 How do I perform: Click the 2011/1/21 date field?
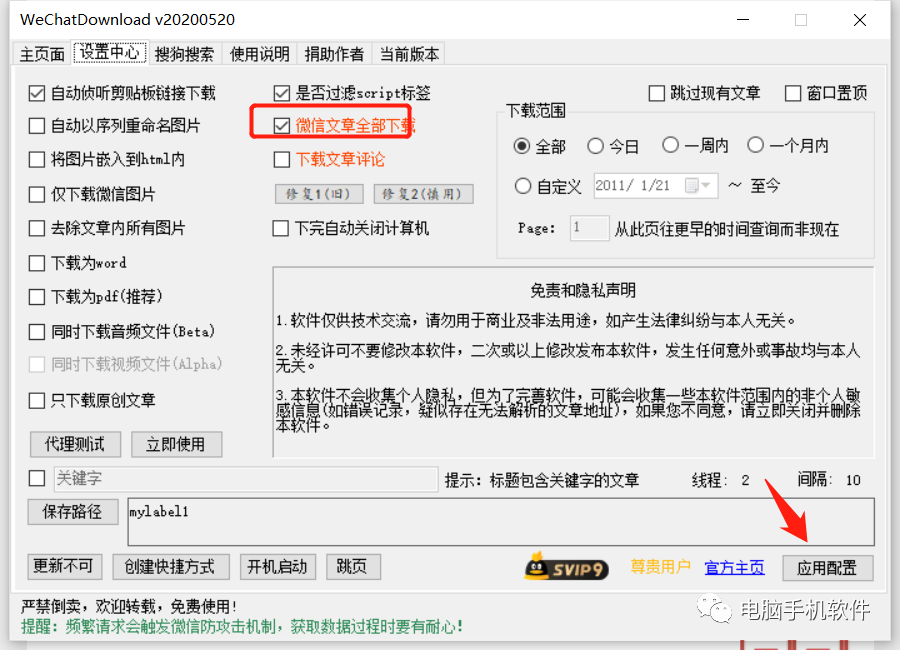[x=655, y=185]
